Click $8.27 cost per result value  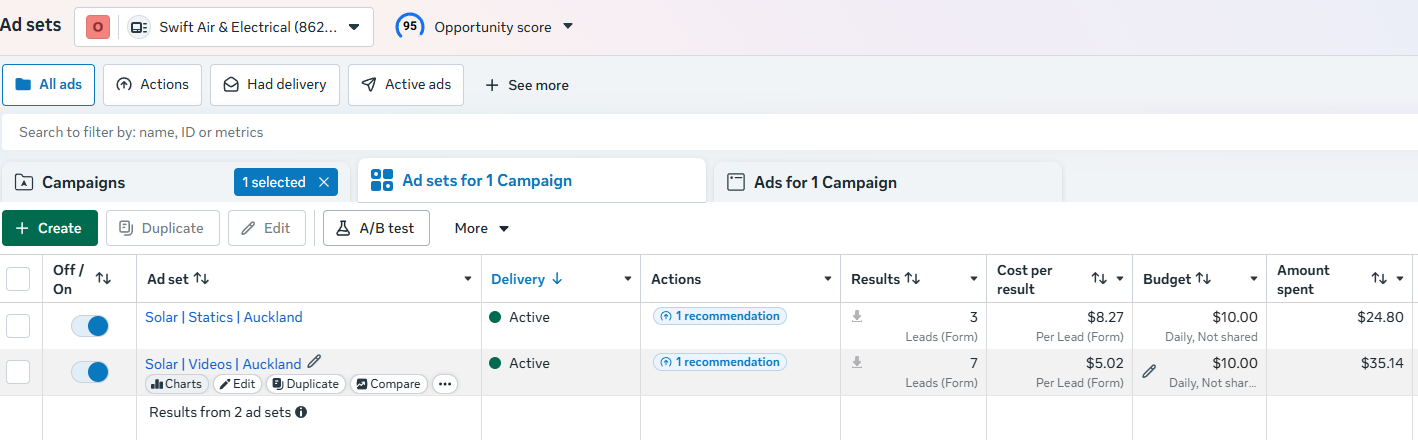point(1105,317)
